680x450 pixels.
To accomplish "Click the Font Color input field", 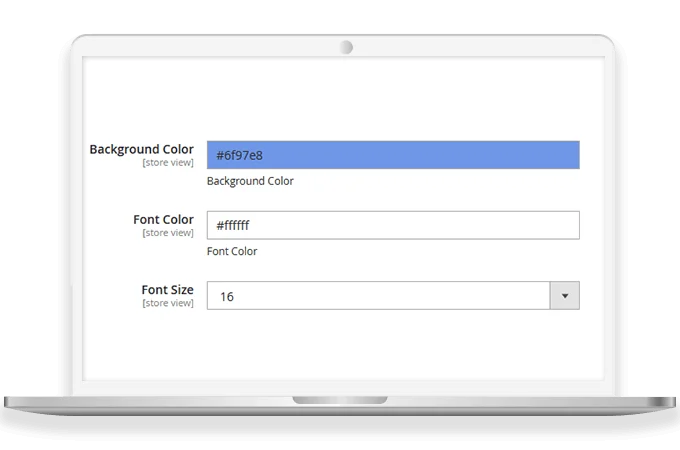I will [392, 225].
